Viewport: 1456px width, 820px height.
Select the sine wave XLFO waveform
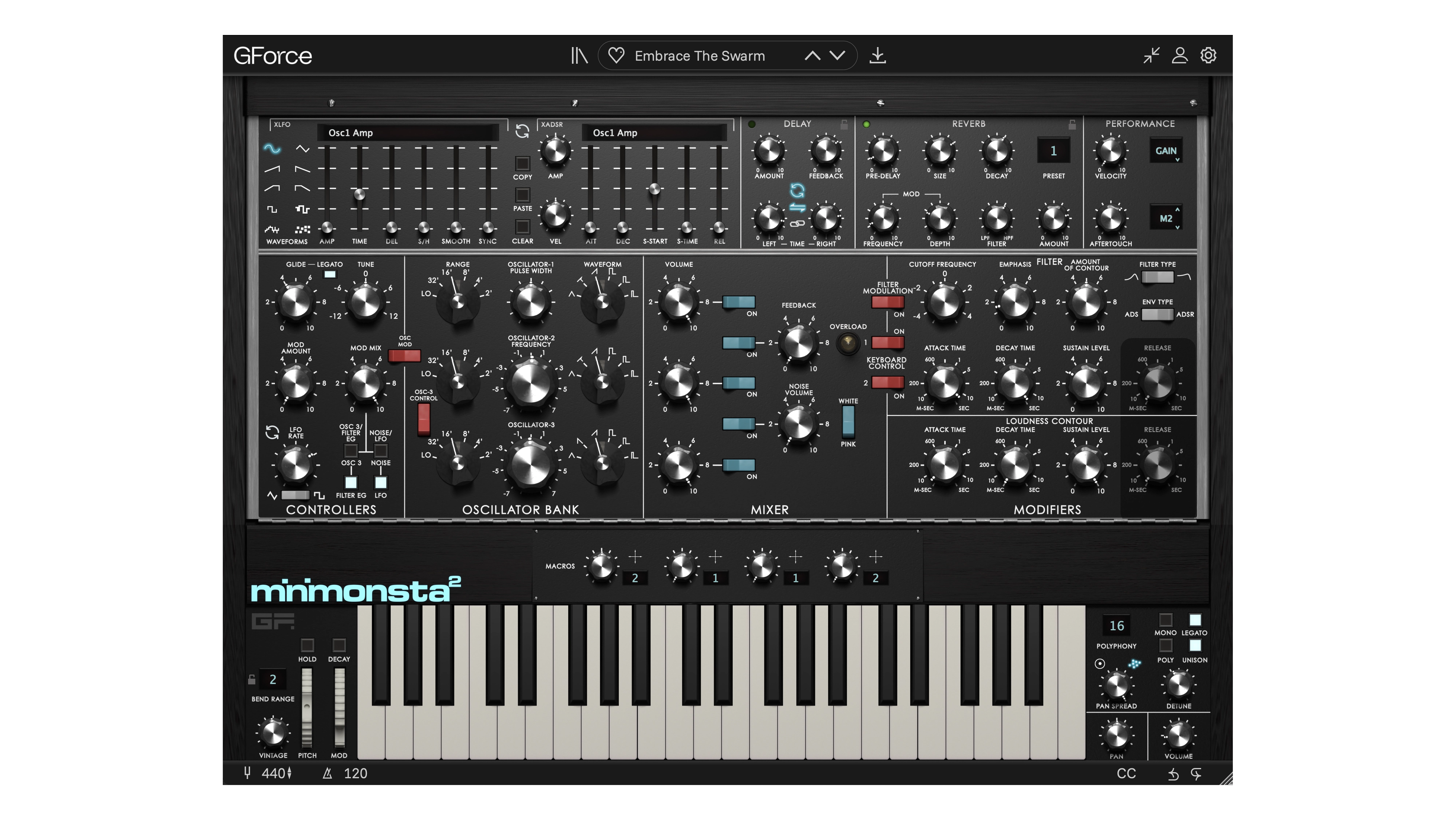[272, 149]
